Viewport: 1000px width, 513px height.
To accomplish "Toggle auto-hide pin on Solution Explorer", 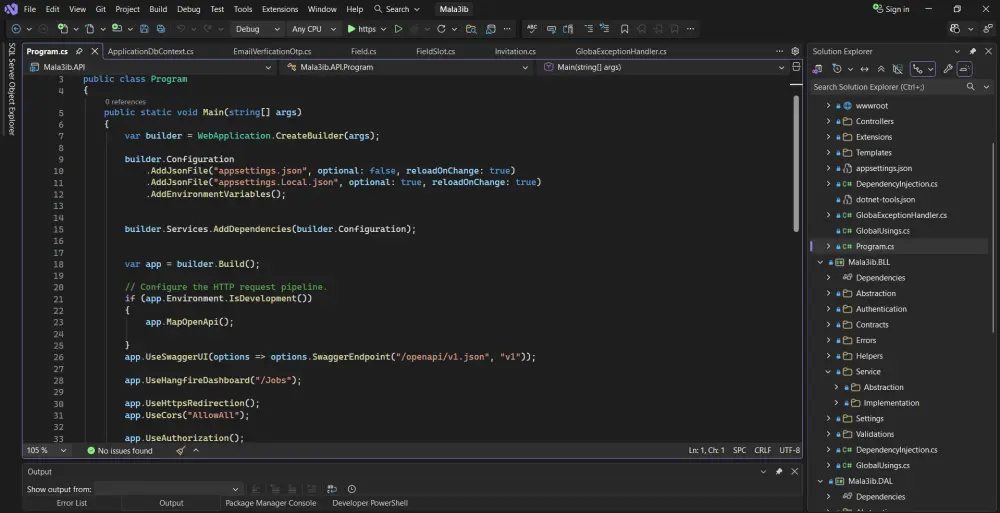I will point(973,51).
